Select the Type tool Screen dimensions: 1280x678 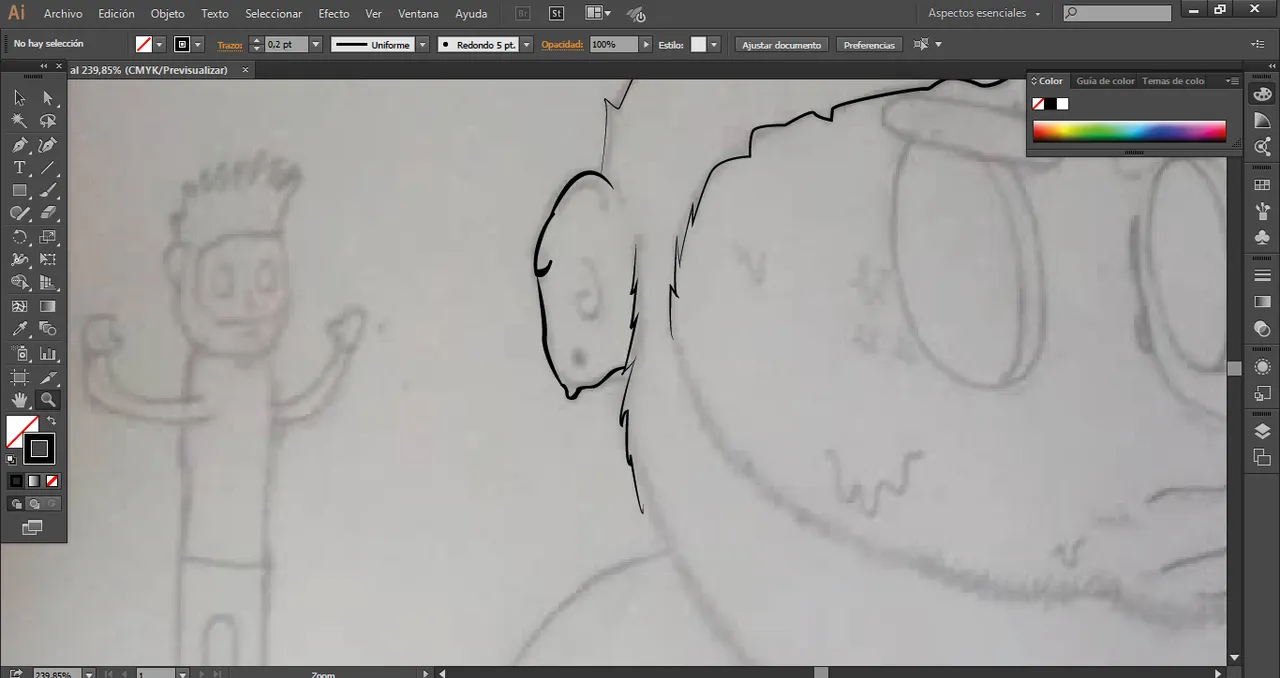pos(20,168)
